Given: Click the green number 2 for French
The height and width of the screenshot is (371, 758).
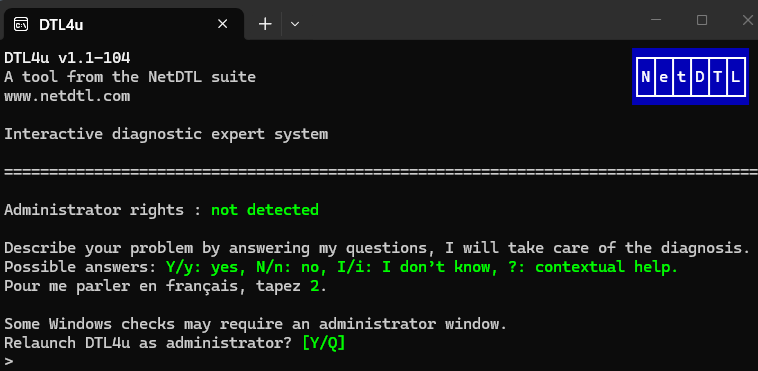Looking at the screenshot, I should point(315,286).
